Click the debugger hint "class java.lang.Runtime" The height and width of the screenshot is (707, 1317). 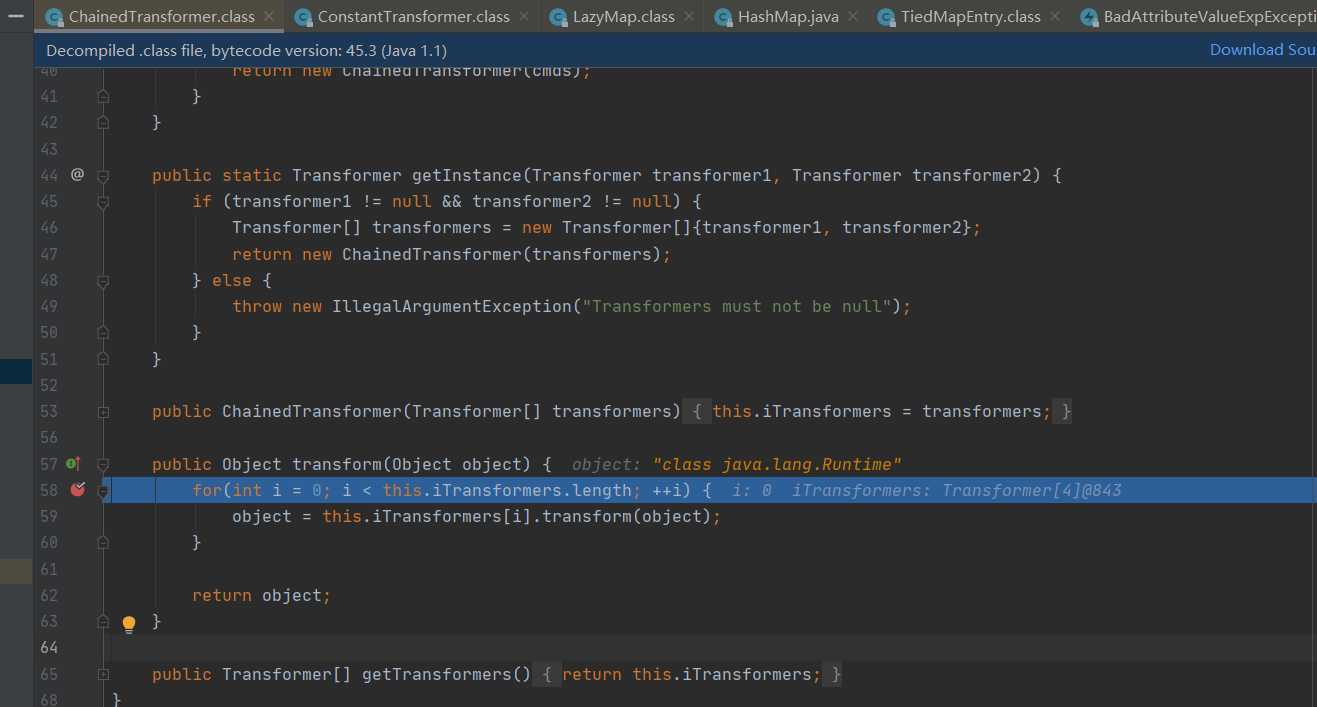(778, 464)
